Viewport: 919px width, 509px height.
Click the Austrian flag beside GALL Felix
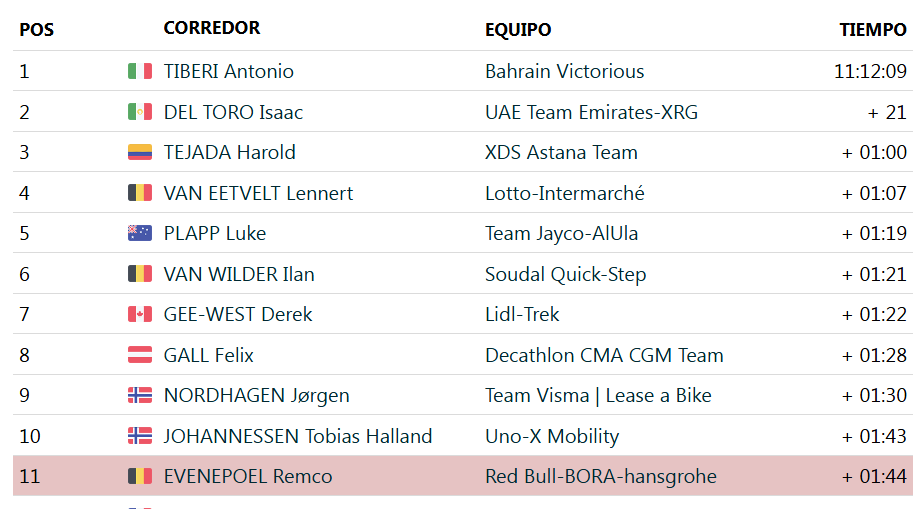[139, 355]
